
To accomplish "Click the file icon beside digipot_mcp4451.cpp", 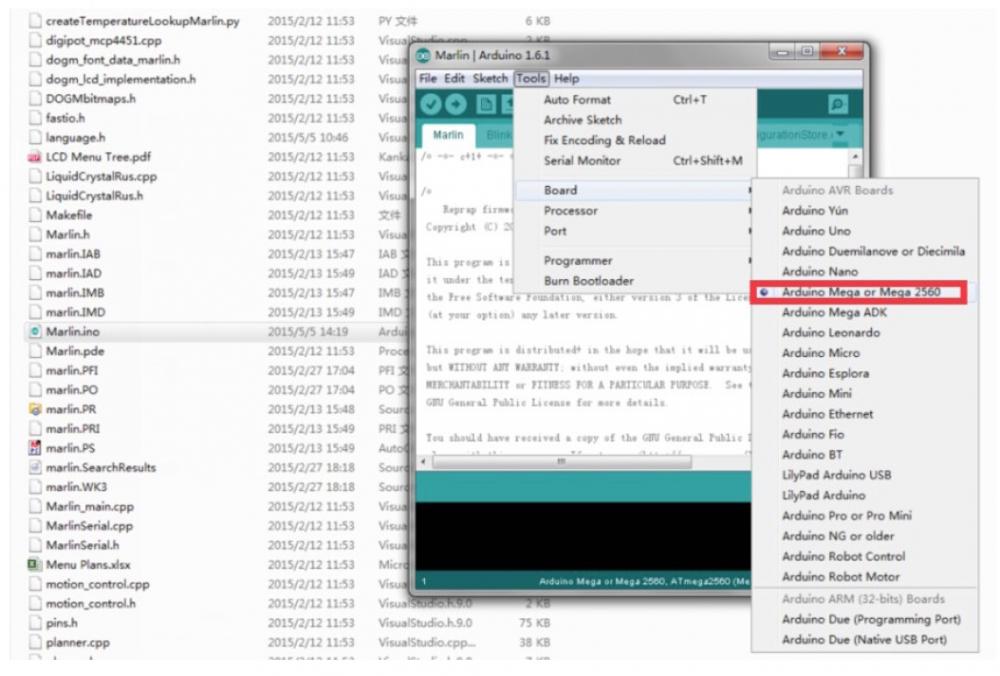I will pos(35,40).
